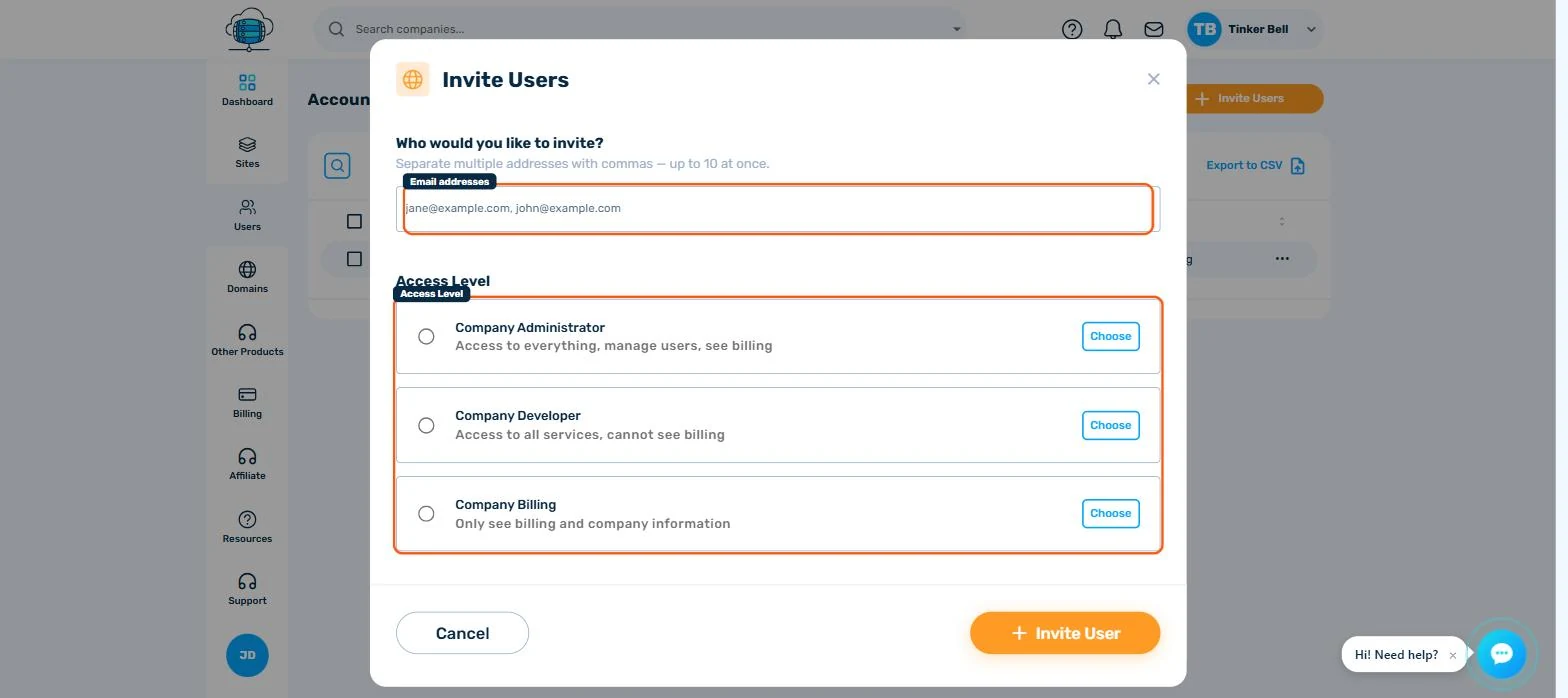This screenshot has height=698, width=1568.
Task: Go to Users in the sidebar
Action: click(247, 215)
